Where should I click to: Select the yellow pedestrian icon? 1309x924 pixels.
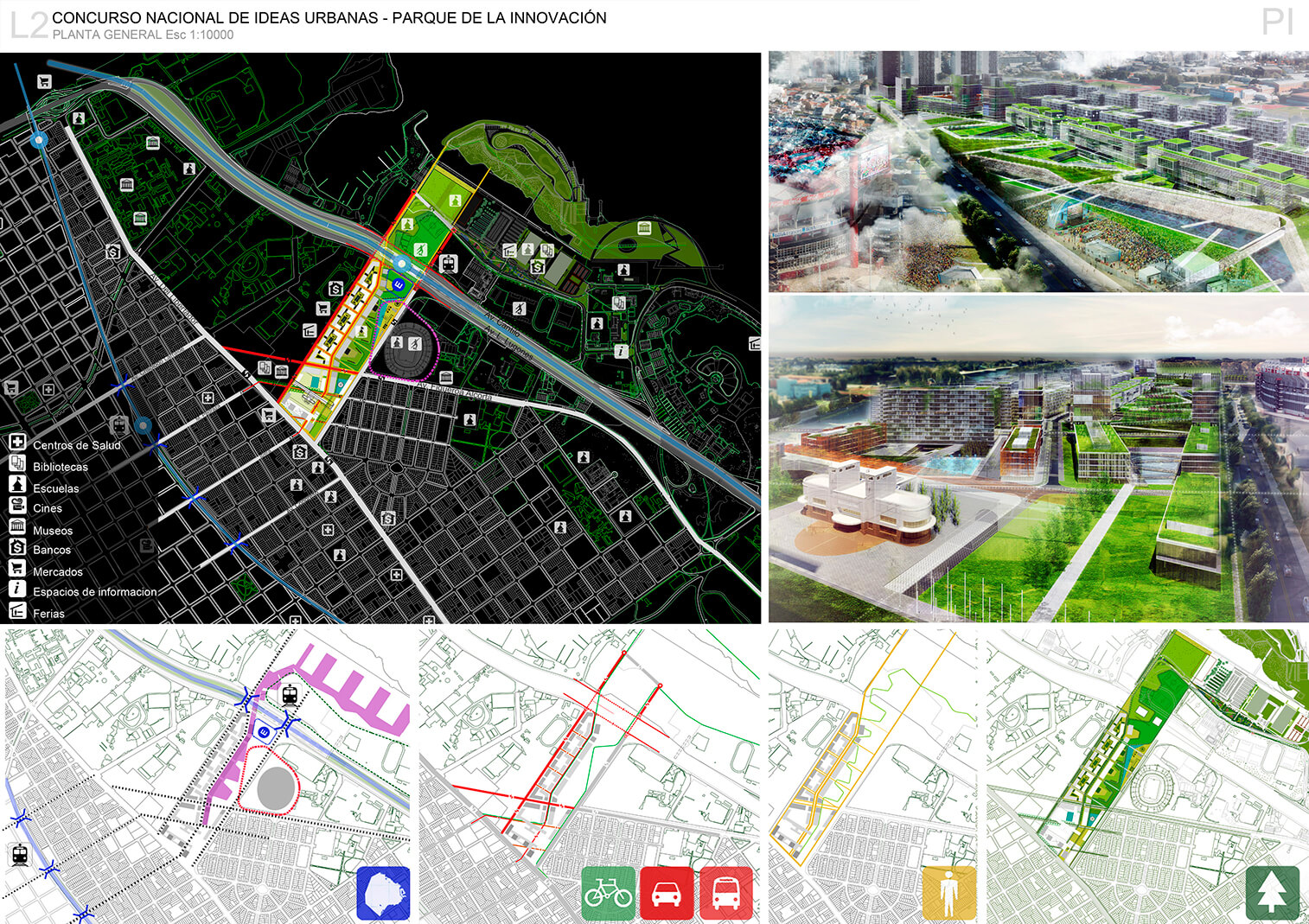pyautogui.click(x=948, y=893)
